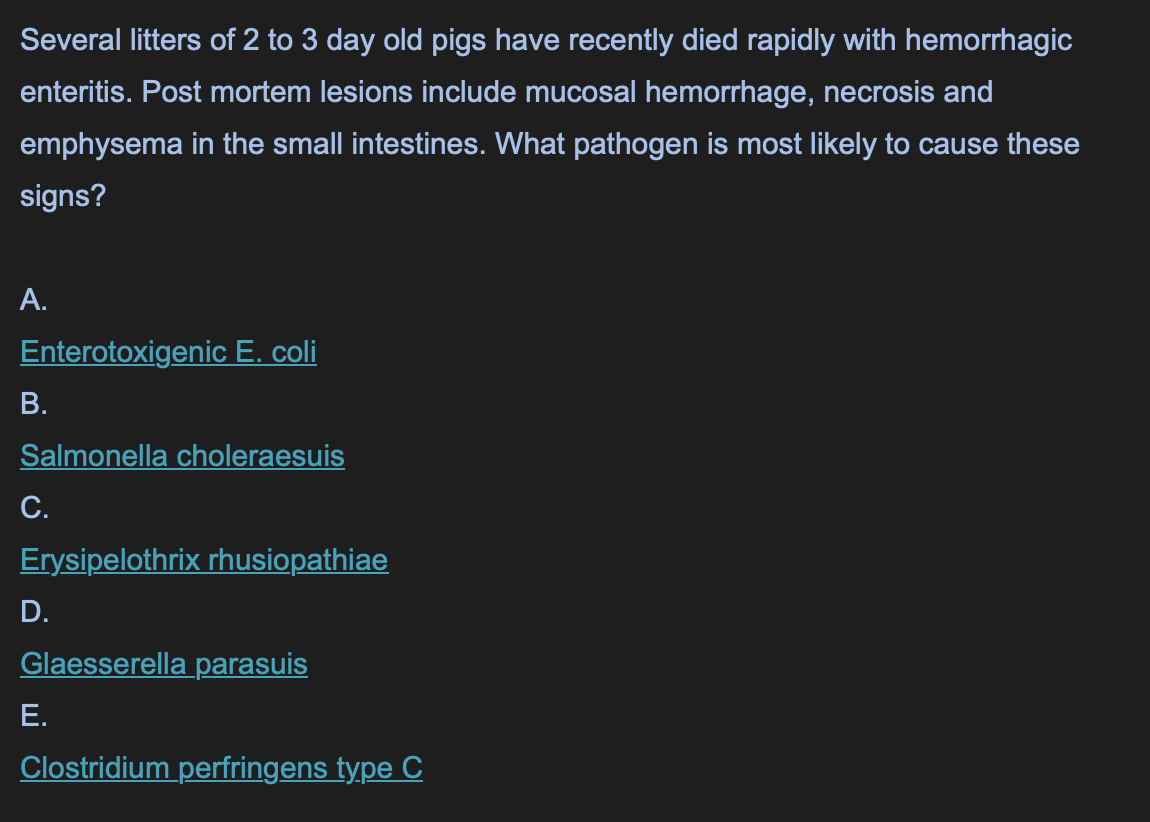
Task: Click 'rhusiopathiae' in the option C link
Action: pos(299,560)
